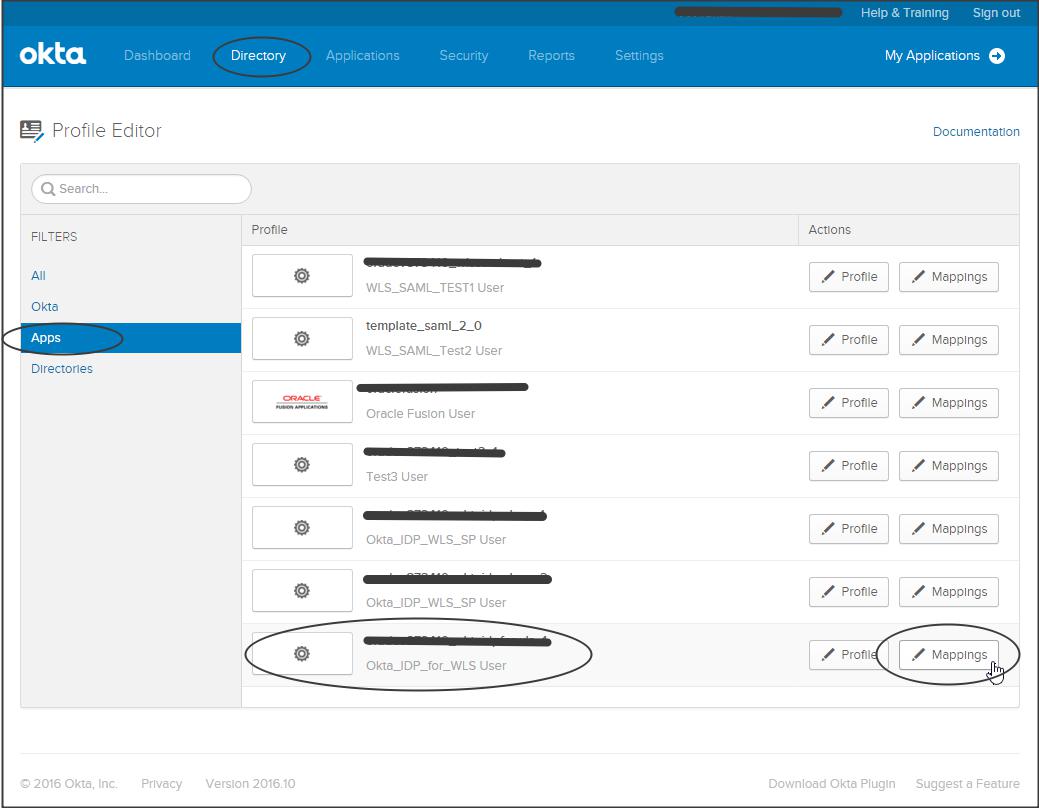Open Mappings for template_saml_2_0

(949, 340)
